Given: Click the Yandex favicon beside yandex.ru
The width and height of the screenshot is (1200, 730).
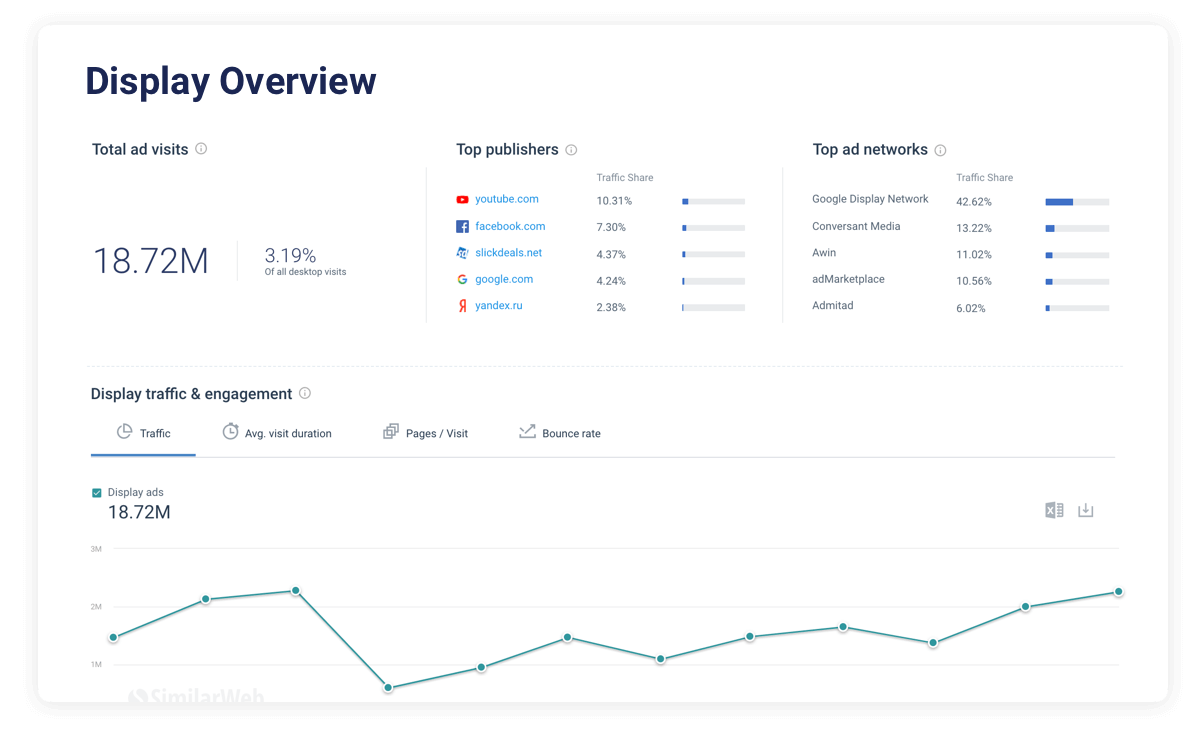Looking at the screenshot, I should pos(461,305).
